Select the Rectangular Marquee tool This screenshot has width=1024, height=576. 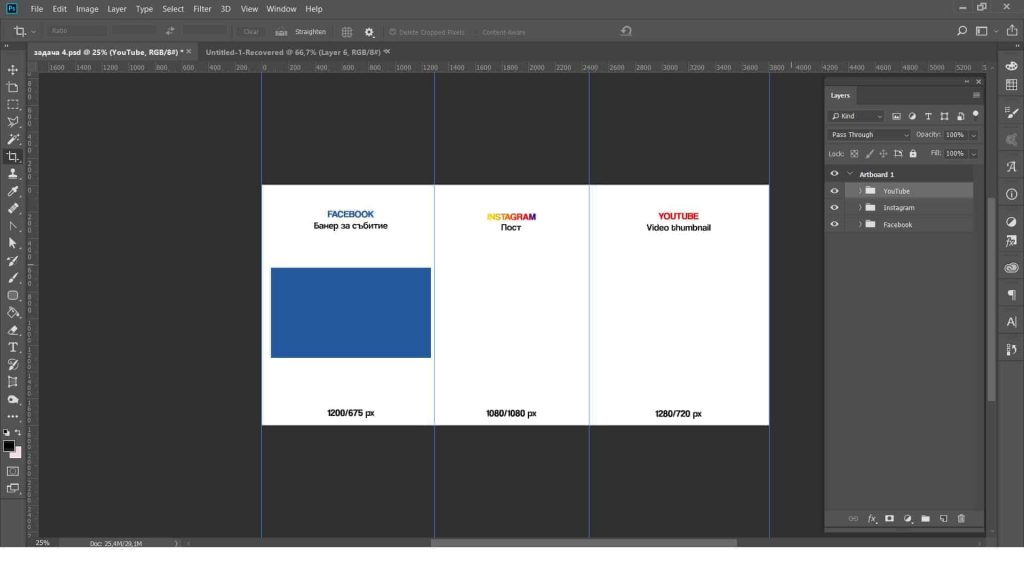pyautogui.click(x=12, y=104)
